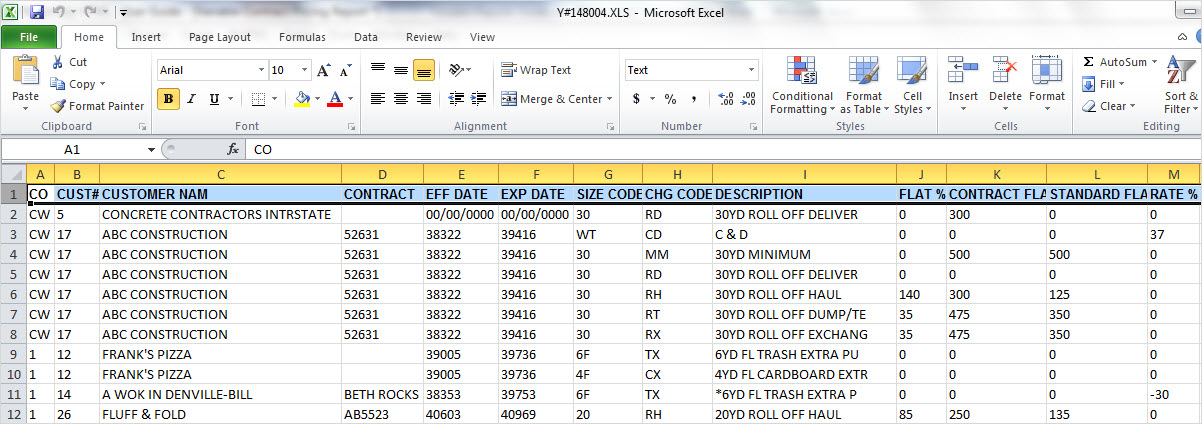
Task: Click the fx Insert Function icon
Action: 233,149
